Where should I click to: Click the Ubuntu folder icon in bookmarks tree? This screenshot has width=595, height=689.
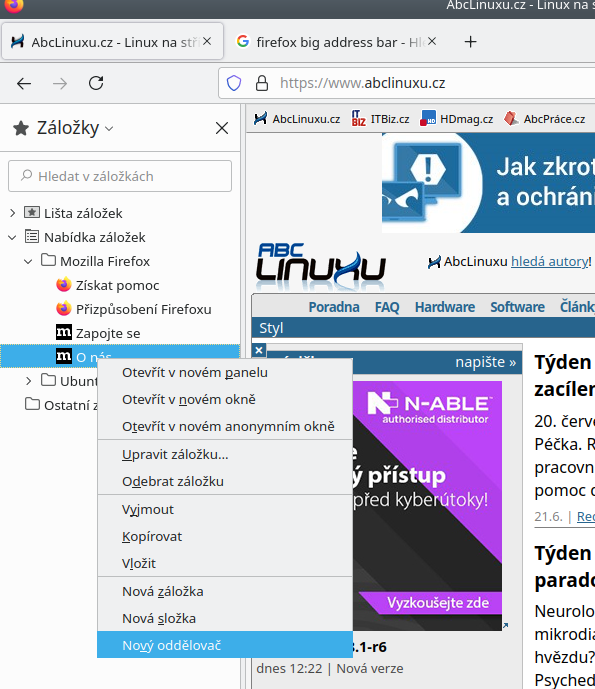pyautogui.click(x=48, y=380)
